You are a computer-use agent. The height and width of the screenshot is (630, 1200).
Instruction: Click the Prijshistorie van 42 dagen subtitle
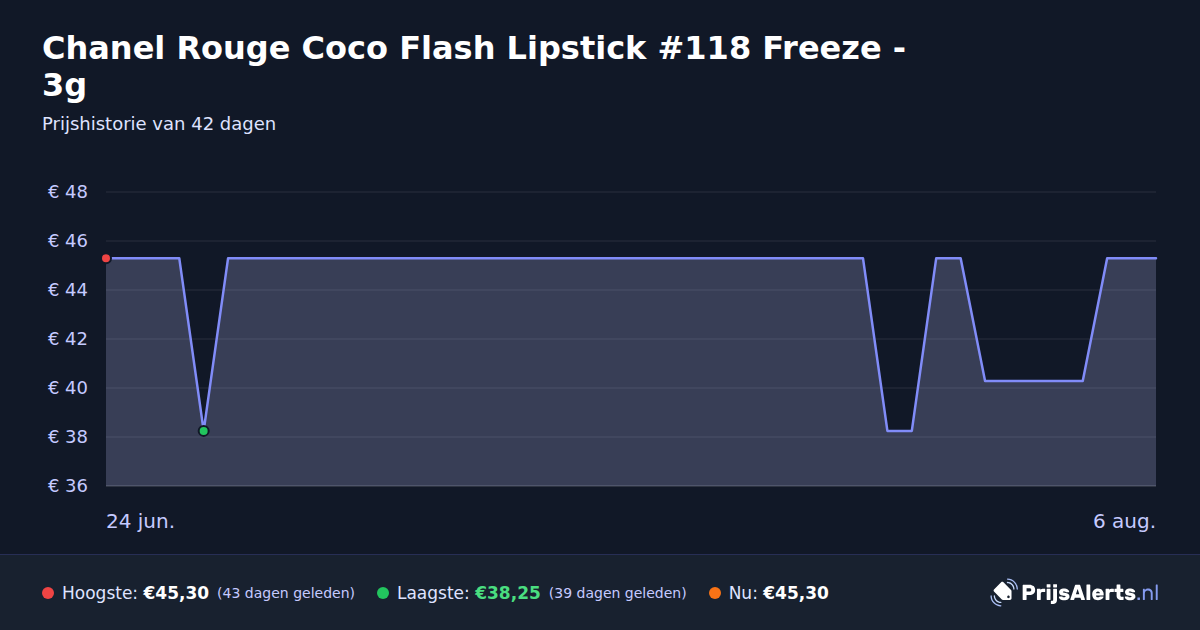pyautogui.click(x=159, y=124)
